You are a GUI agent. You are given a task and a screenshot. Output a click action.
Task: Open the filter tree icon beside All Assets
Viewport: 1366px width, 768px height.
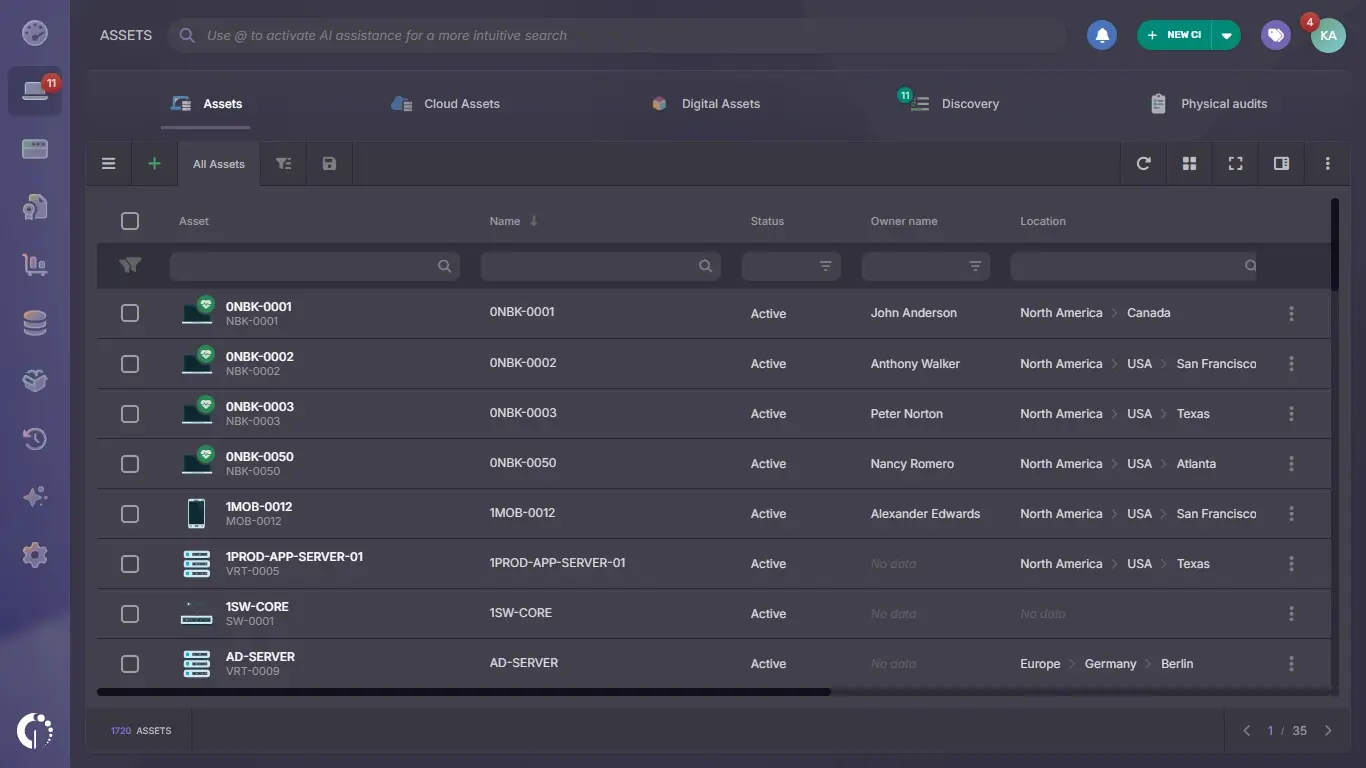click(x=284, y=163)
